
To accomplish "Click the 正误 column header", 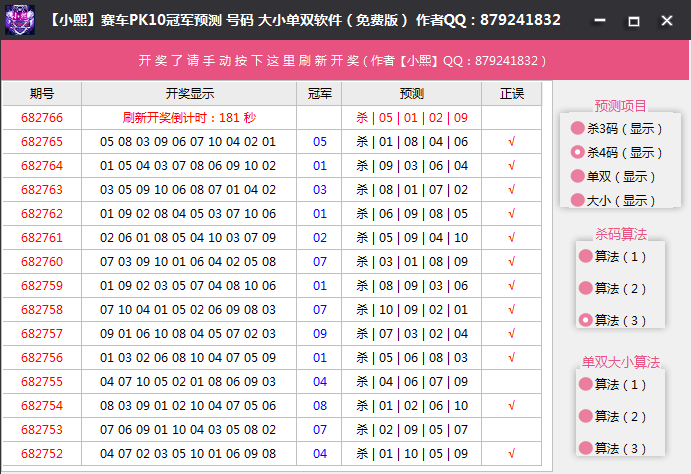I will (512, 93).
